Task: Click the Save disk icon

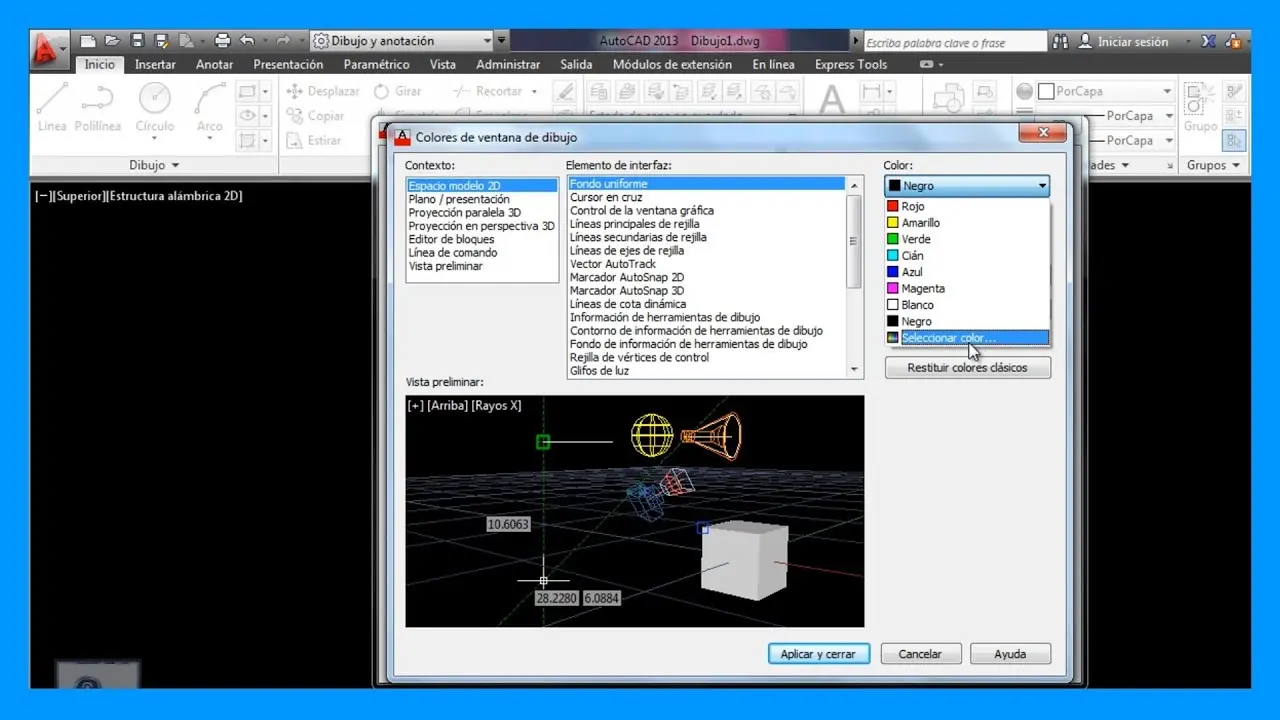Action: tap(137, 41)
